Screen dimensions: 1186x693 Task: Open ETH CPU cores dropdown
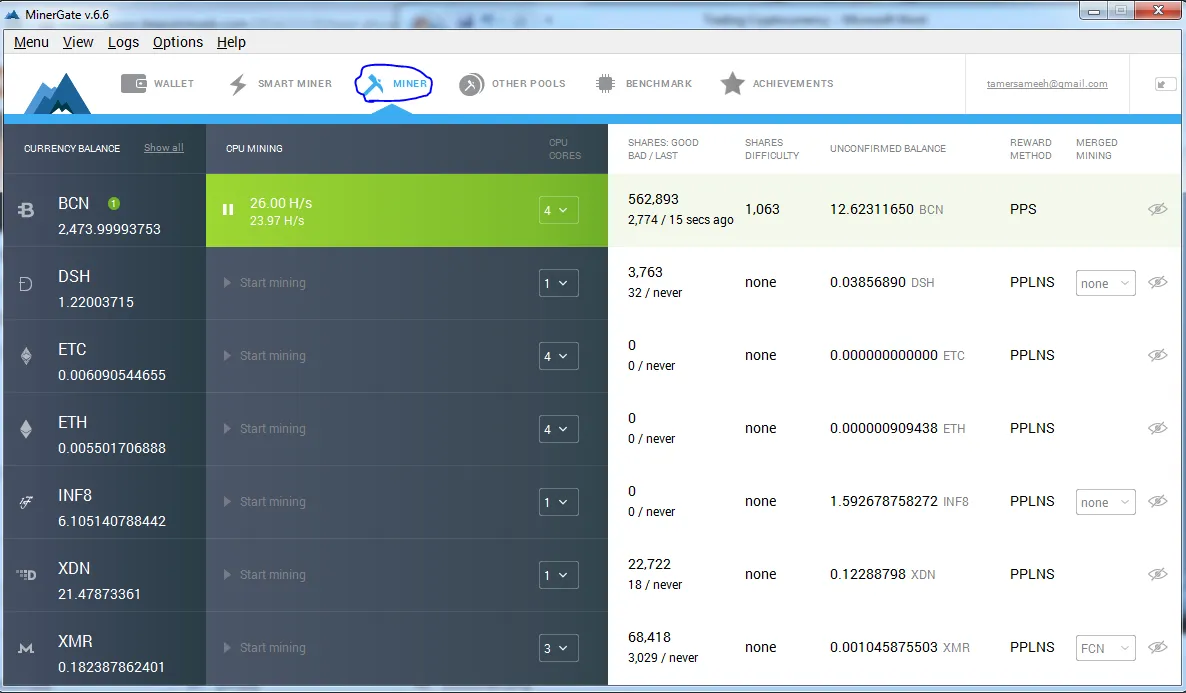pos(558,429)
